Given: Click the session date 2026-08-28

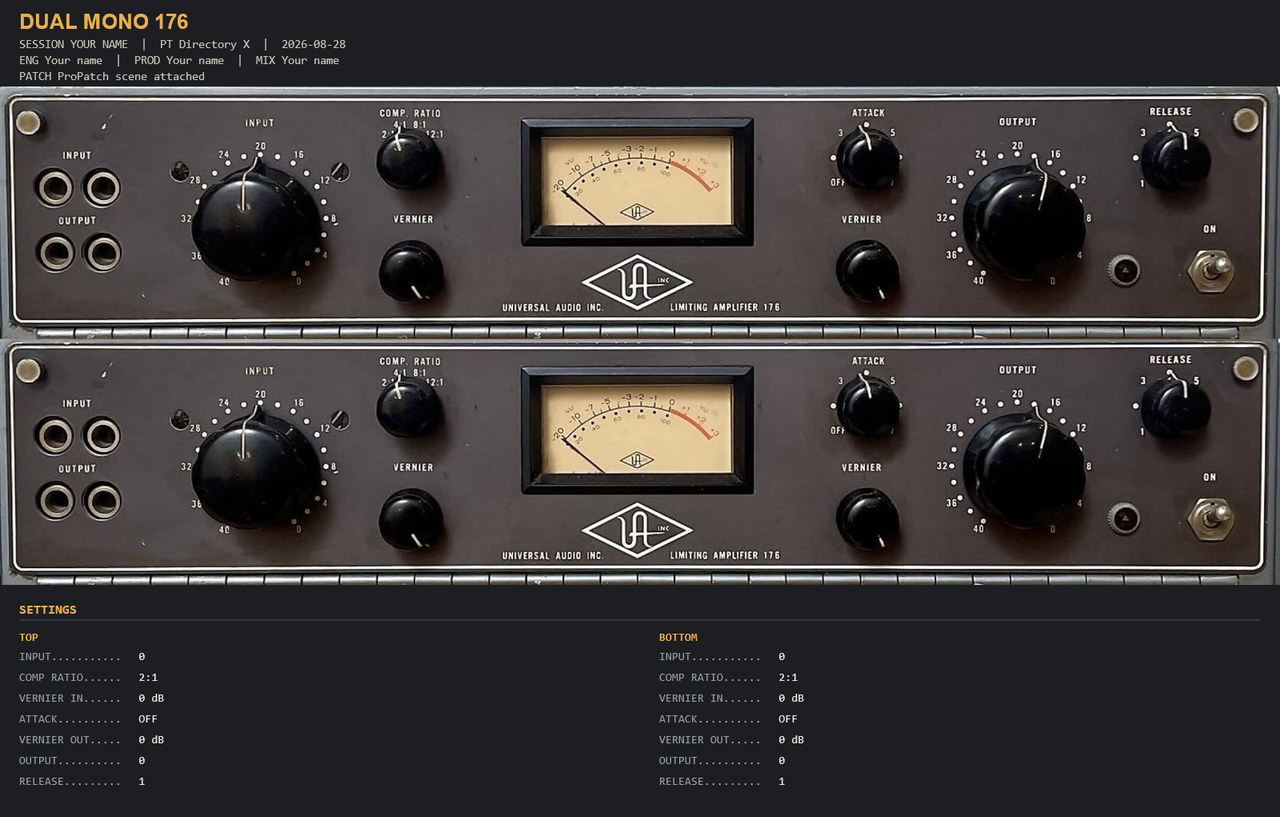Looking at the screenshot, I should coord(314,44).
